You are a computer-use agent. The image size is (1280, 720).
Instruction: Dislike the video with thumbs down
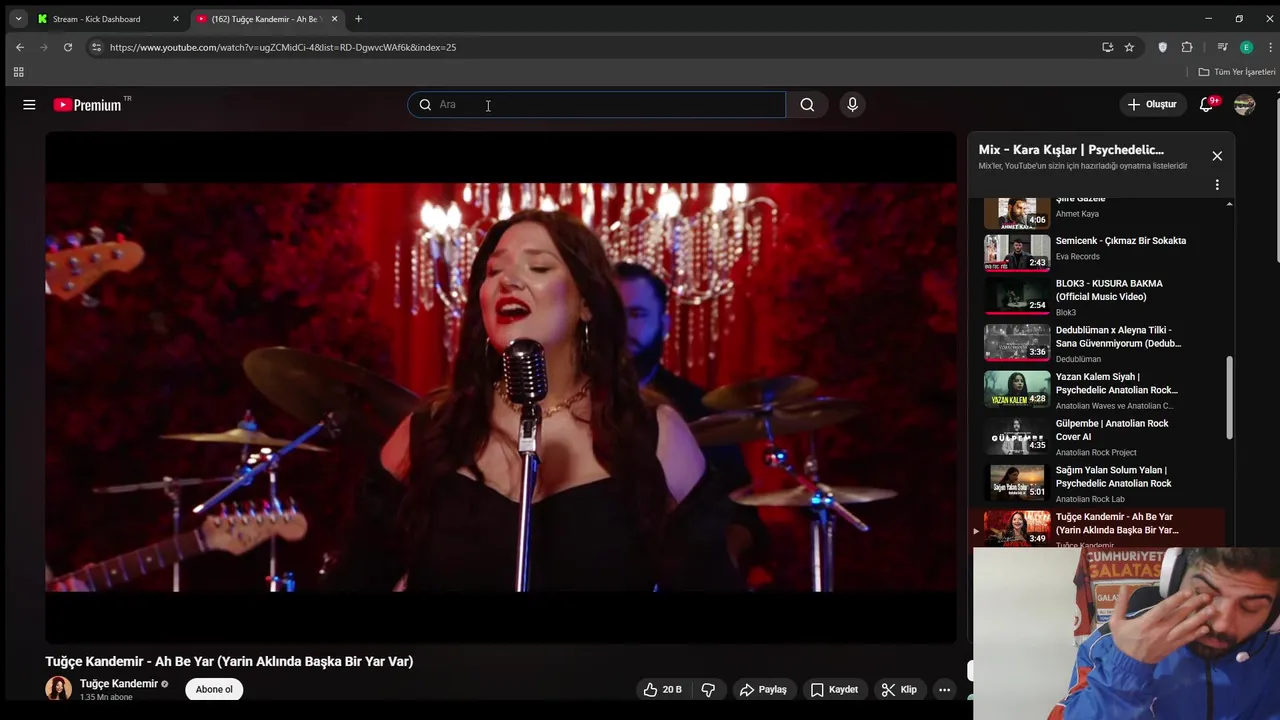point(708,689)
